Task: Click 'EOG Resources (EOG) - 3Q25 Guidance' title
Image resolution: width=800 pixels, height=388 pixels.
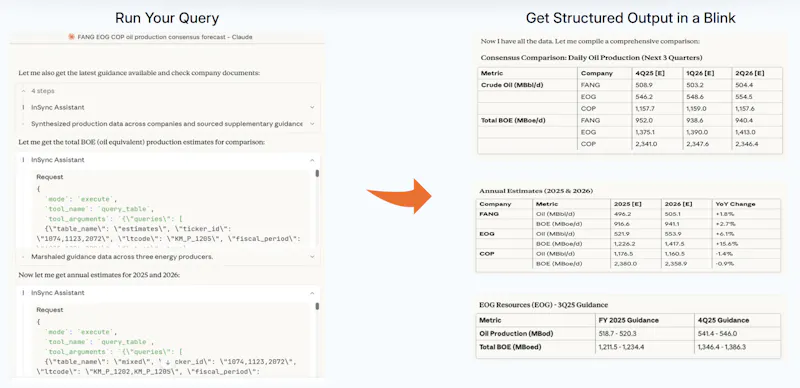Action: (x=544, y=305)
